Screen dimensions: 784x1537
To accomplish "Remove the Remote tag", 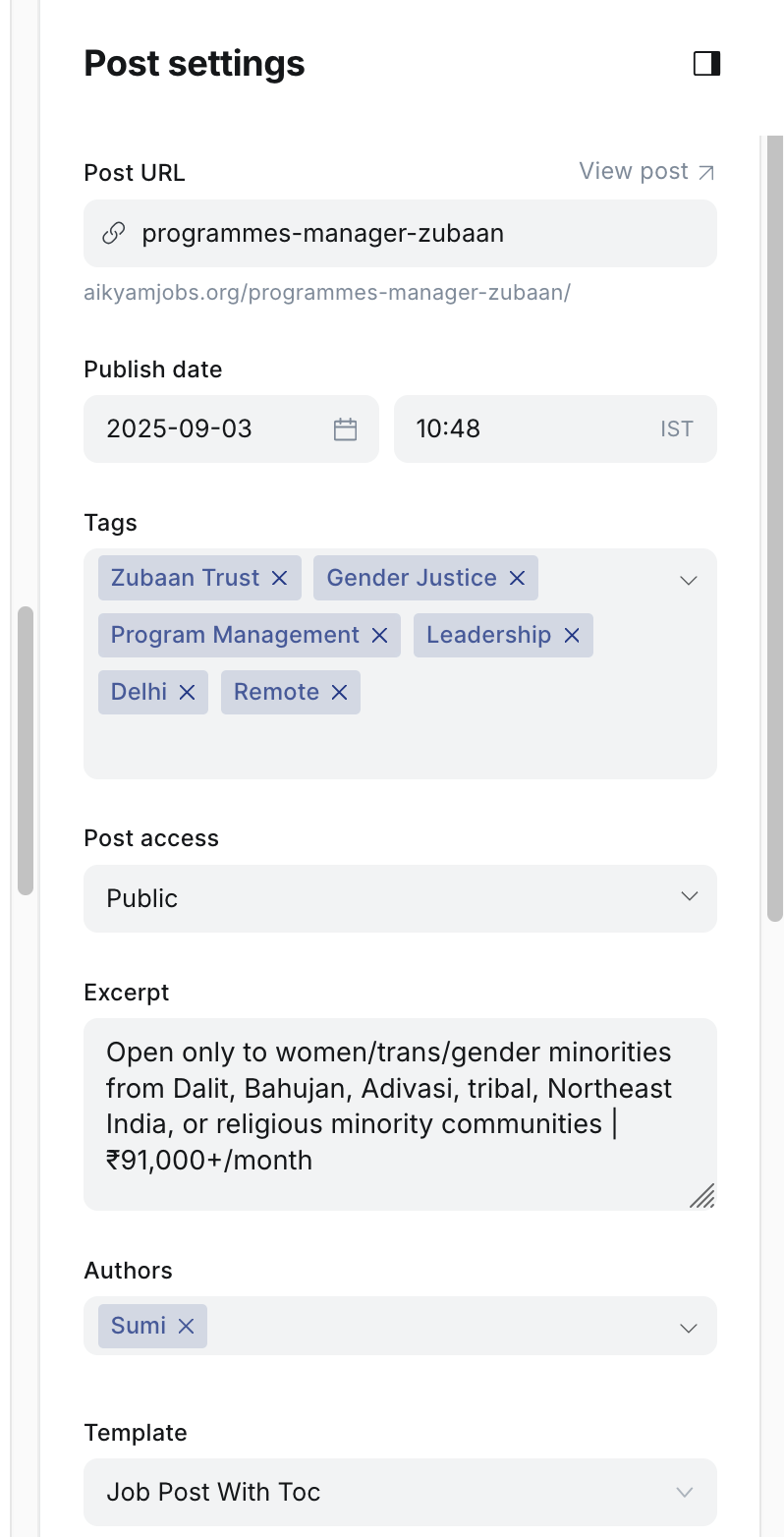I will click(x=339, y=692).
